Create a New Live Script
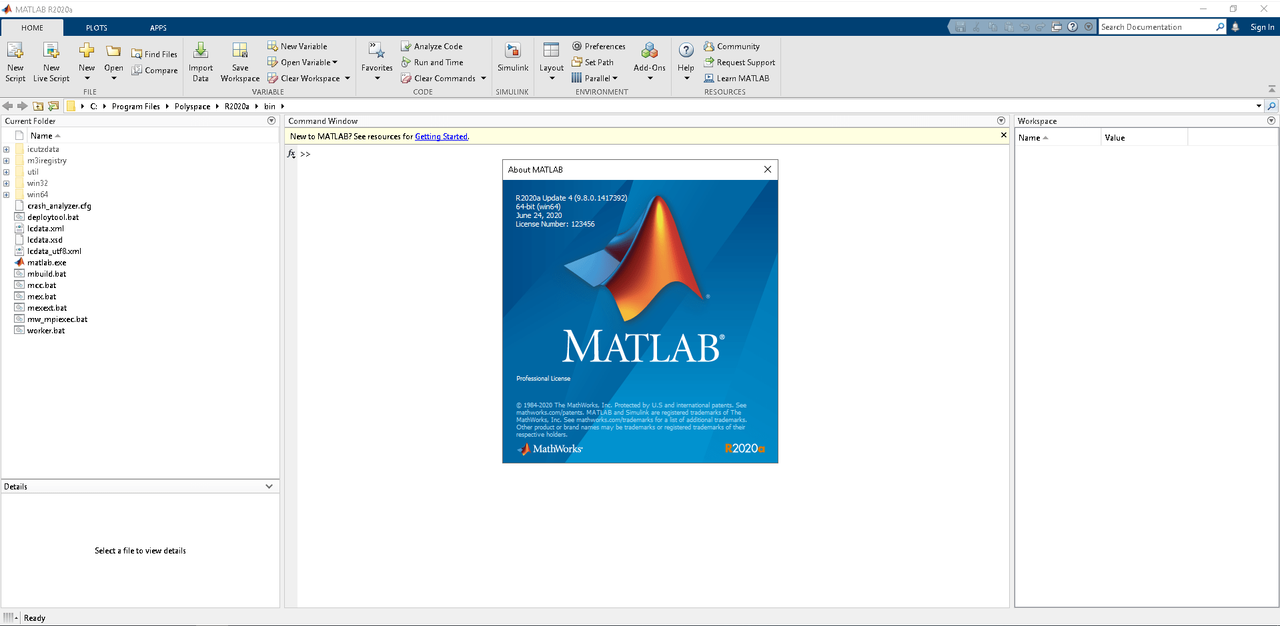This screenshot has height=626, width=1280. [51, 61]
